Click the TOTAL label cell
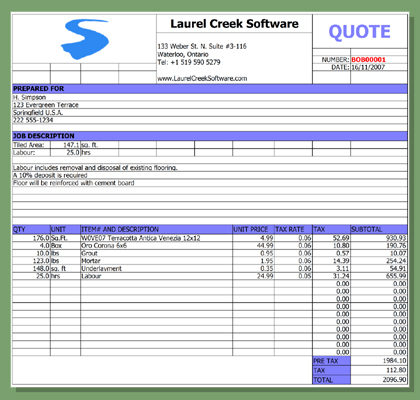This screenshot has height=400, width=420. coord(331,380)
